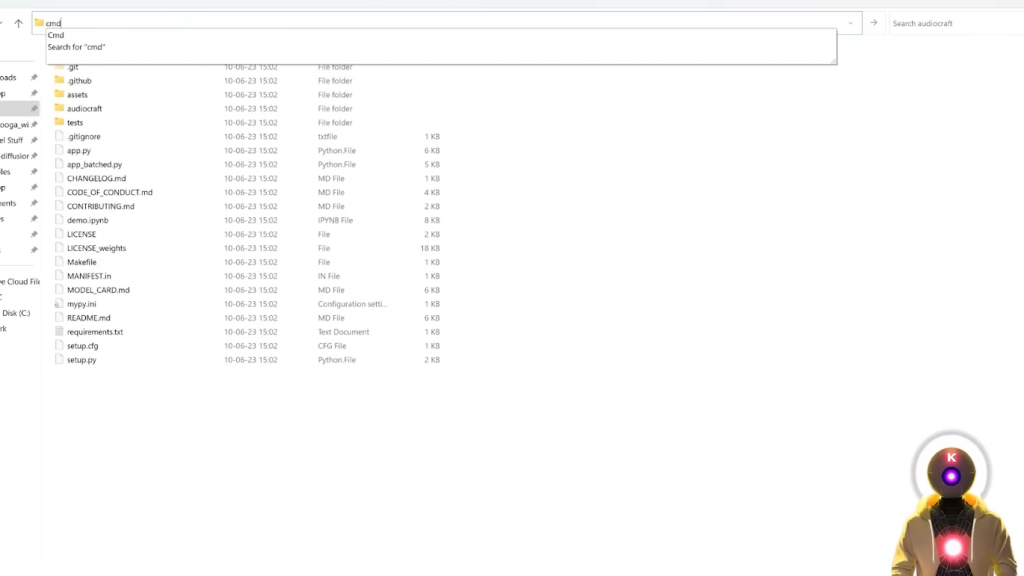Open the ooga_wi pinned quick-access item
1024x576 pixels.
click(x=14, y=125)
